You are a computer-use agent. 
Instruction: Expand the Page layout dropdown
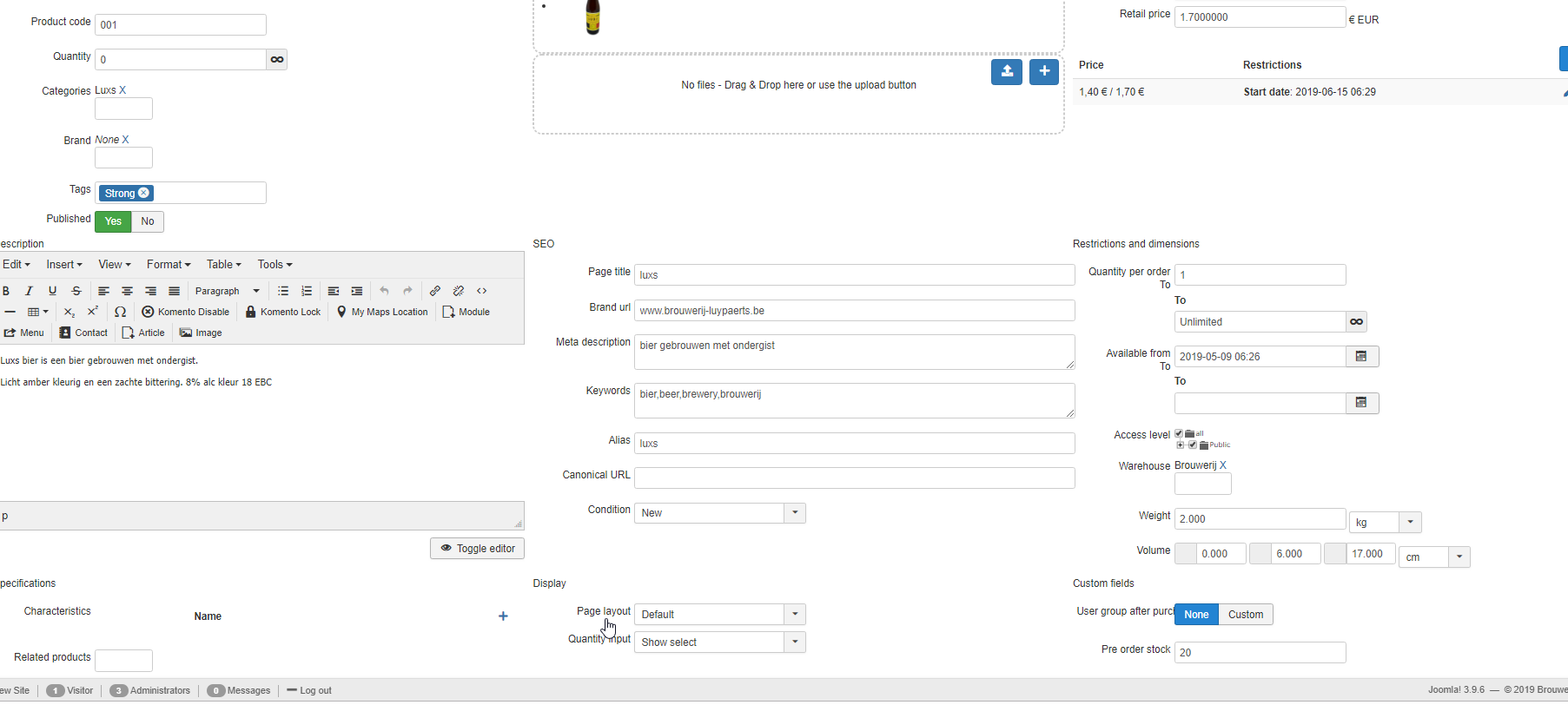click(x=719, y=615)
